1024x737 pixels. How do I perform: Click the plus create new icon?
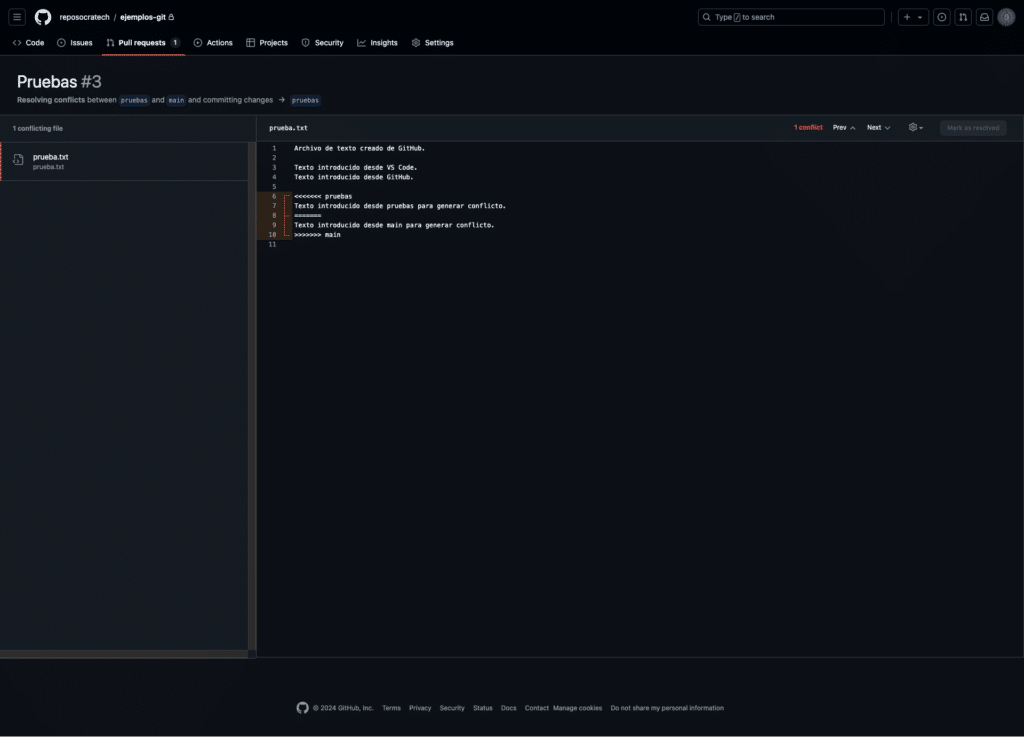coord(907,17)
